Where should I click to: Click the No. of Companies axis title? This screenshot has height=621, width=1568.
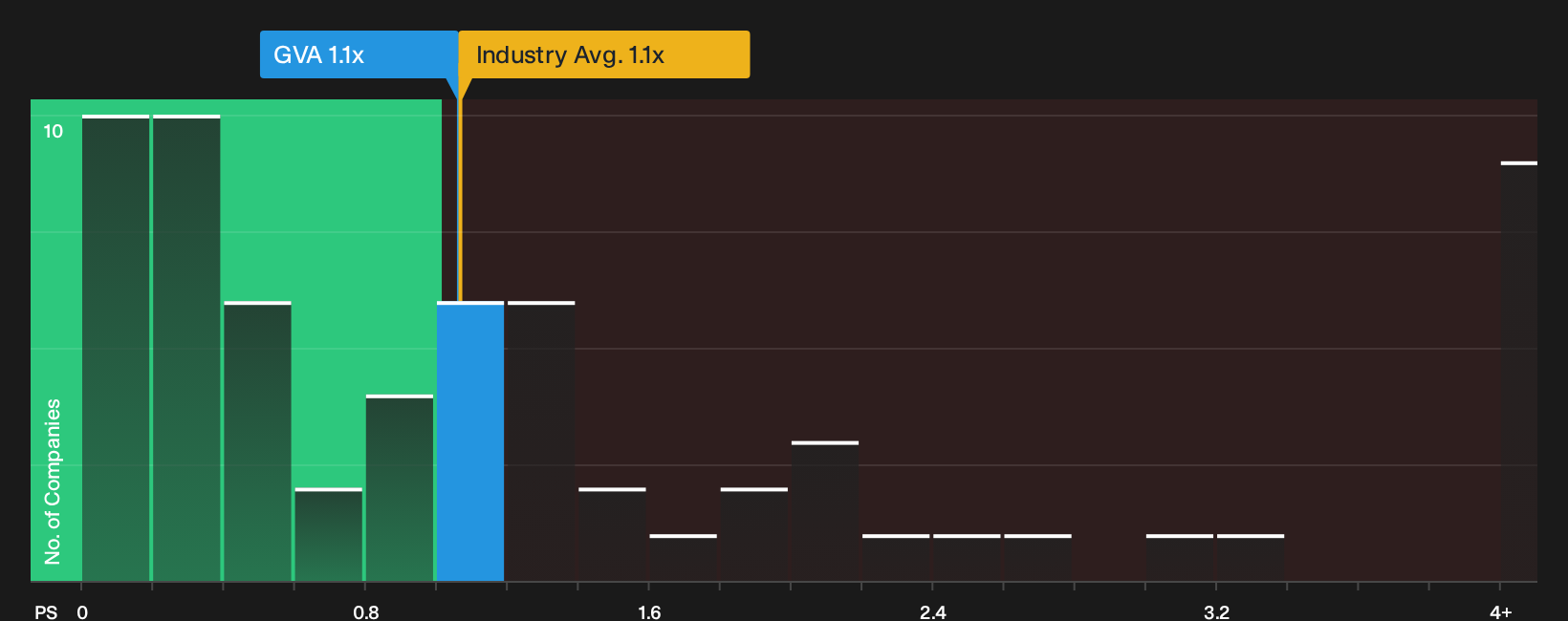[53, 482]
